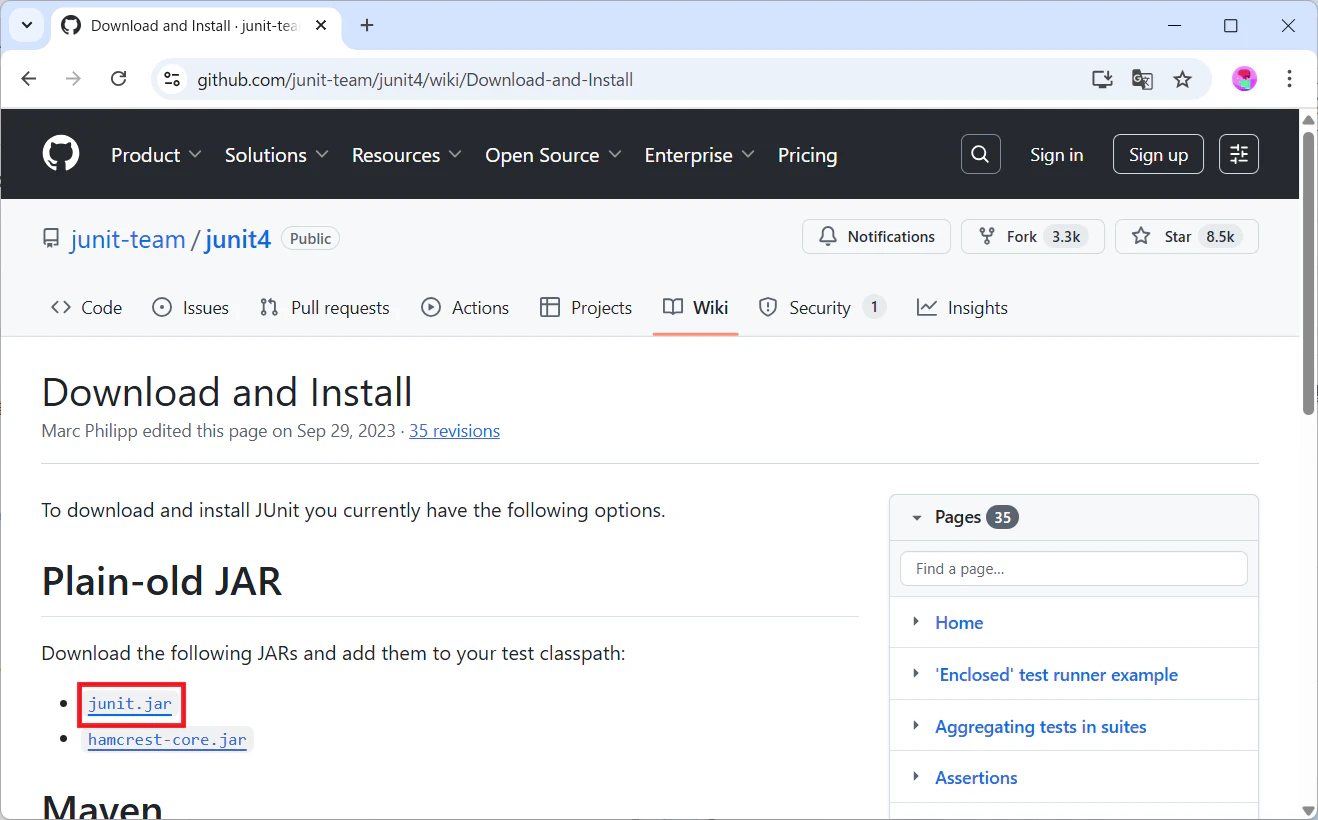Open the Home wiki page link

coord(959,623)
